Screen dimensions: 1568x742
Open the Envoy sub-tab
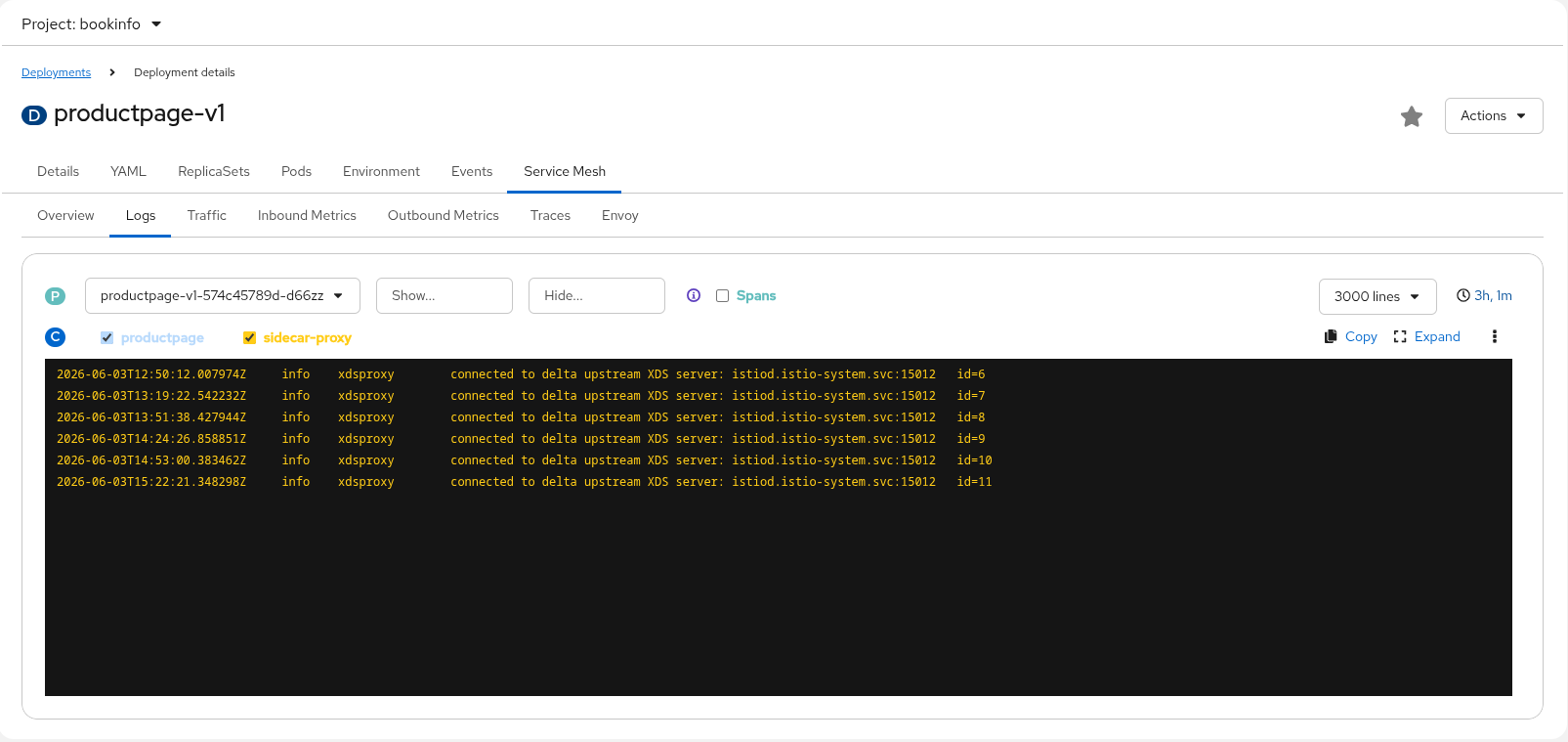620,215
